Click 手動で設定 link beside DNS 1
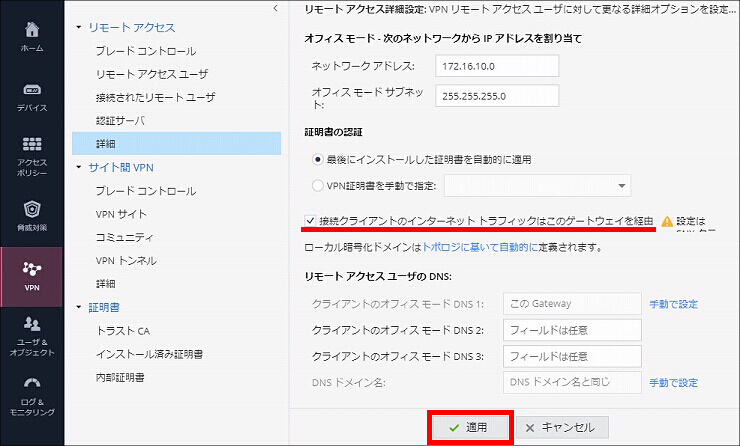 673,304
